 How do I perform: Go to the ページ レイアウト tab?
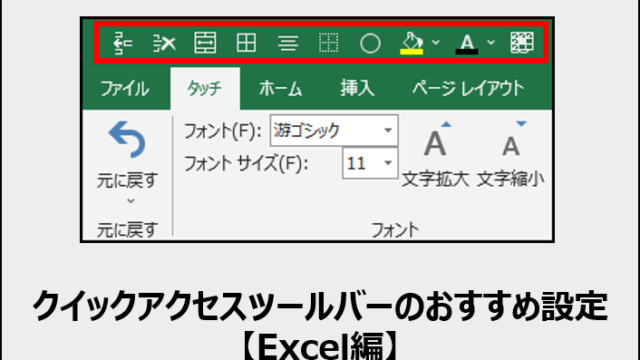click(468, 88)
